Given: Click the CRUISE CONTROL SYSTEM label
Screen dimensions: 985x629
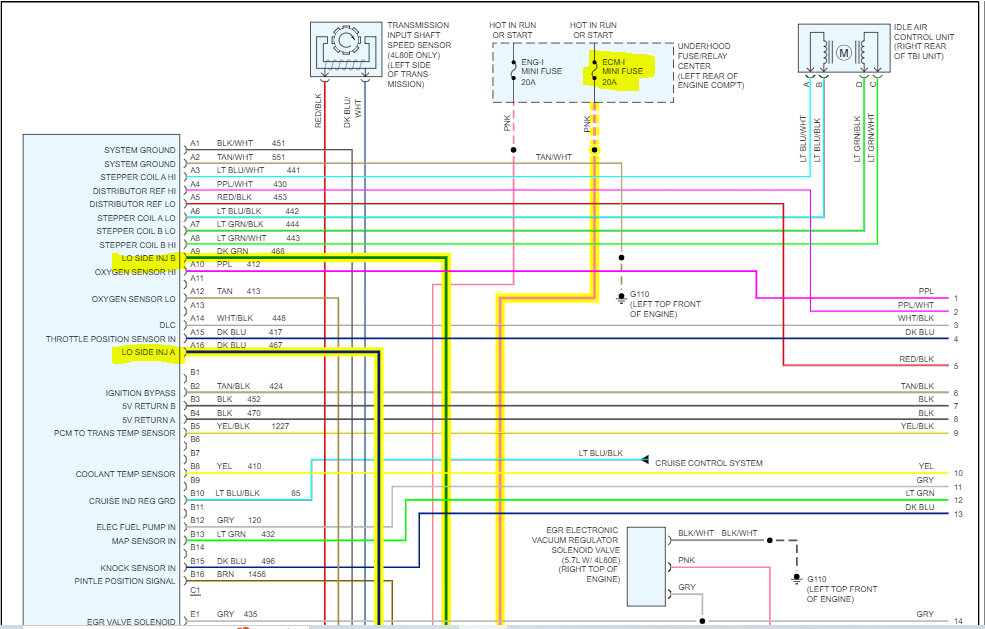Looking at the screenshot, I should (709, 463).
